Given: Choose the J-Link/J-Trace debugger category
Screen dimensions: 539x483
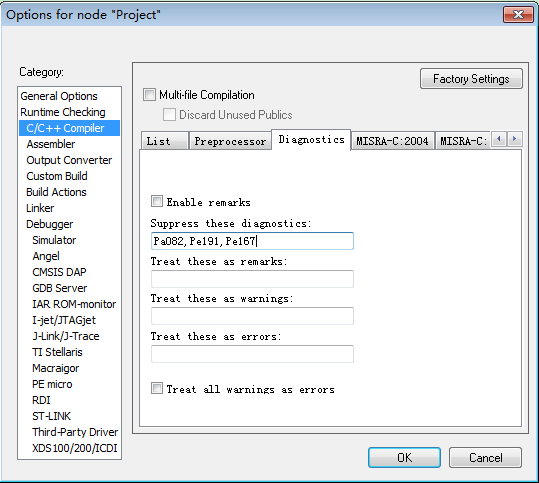Looking at the screenshot, I should point(66,336).
